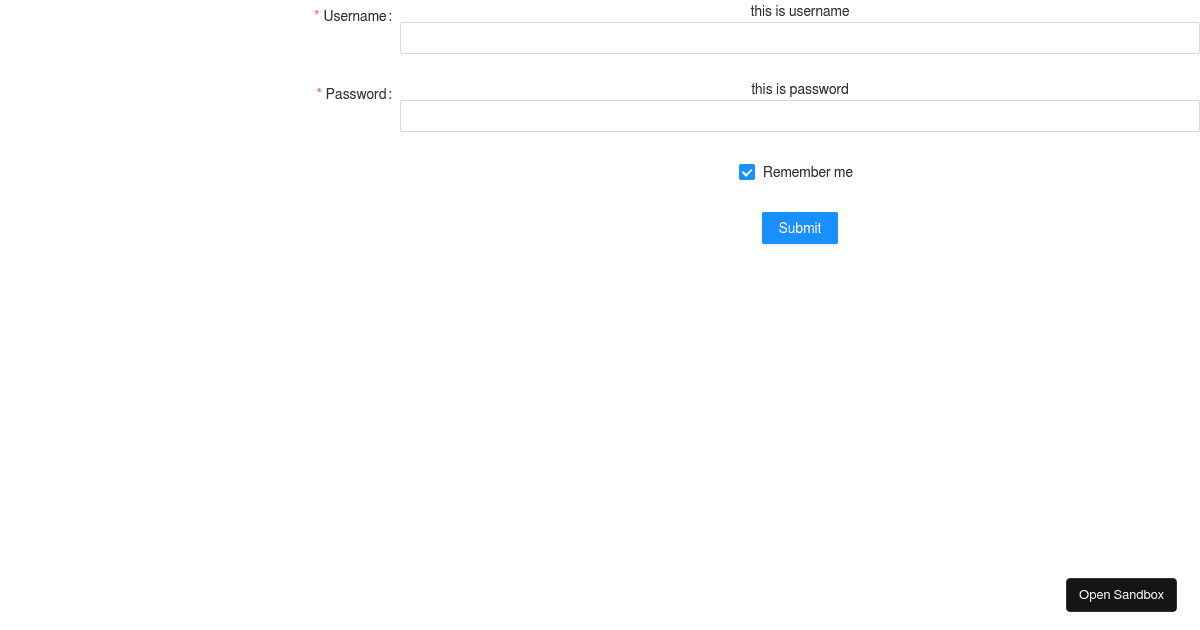Focus the Password input field

800,116
